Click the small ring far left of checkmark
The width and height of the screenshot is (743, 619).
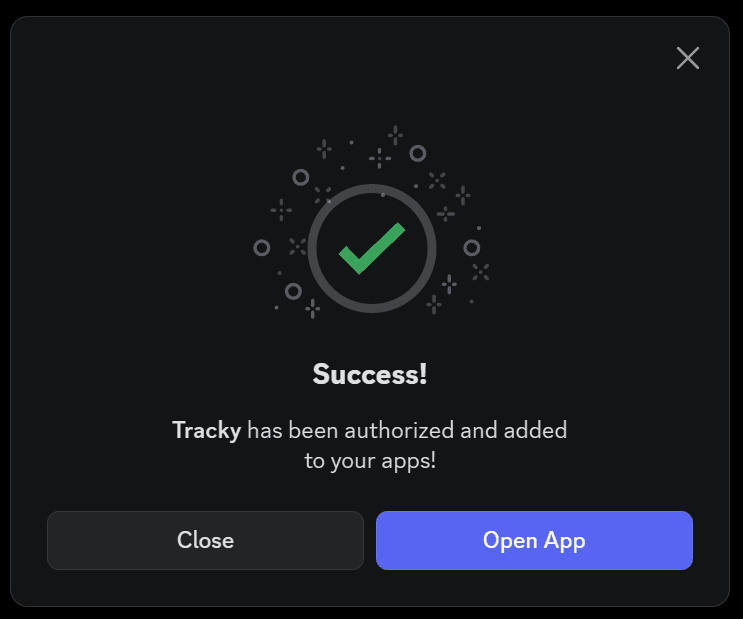262,248
